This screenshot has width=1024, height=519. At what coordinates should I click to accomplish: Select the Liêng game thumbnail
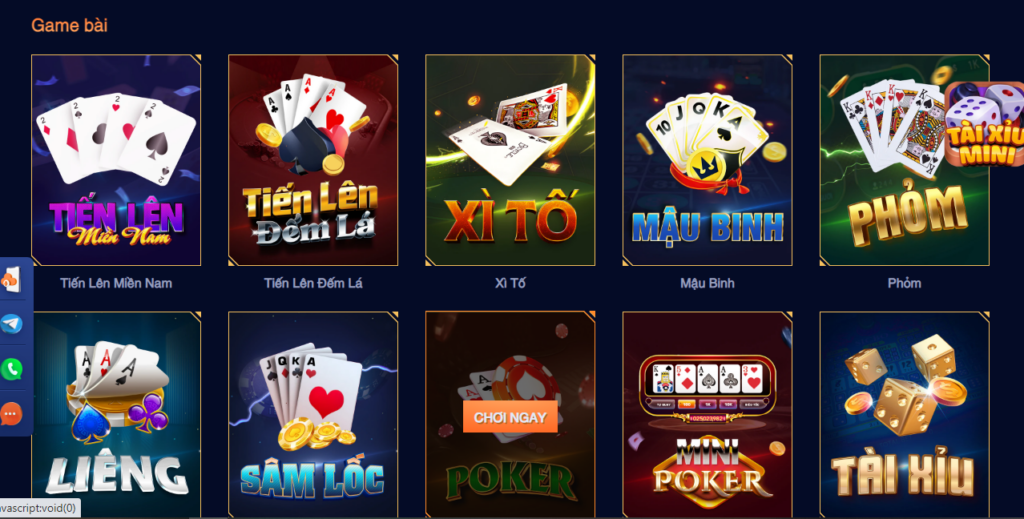point(116,415)
